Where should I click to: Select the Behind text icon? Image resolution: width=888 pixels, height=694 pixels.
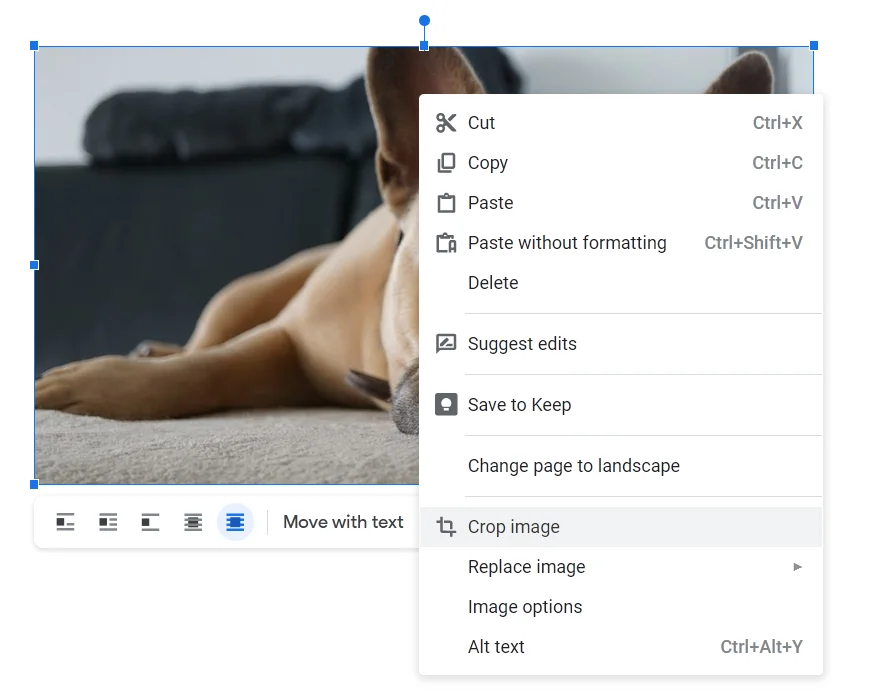coord(193,522)
